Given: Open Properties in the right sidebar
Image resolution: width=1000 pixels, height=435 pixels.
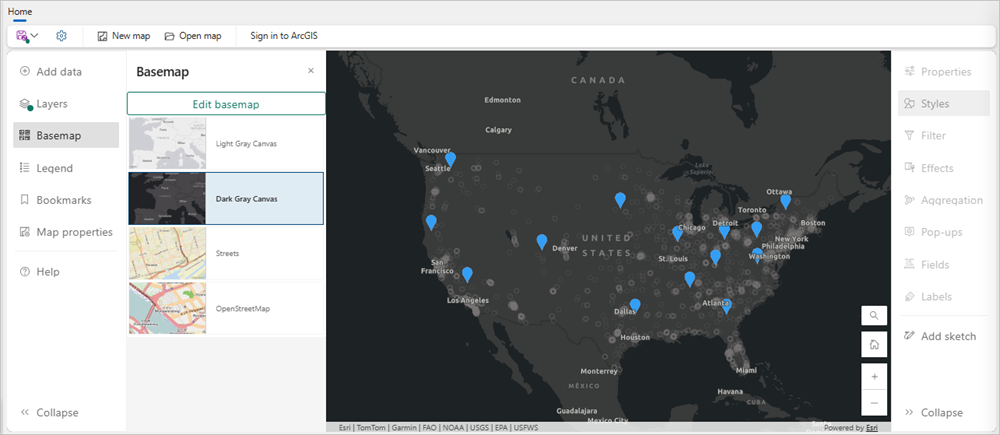Looking at the screenshot, I should tap(944, 71).
